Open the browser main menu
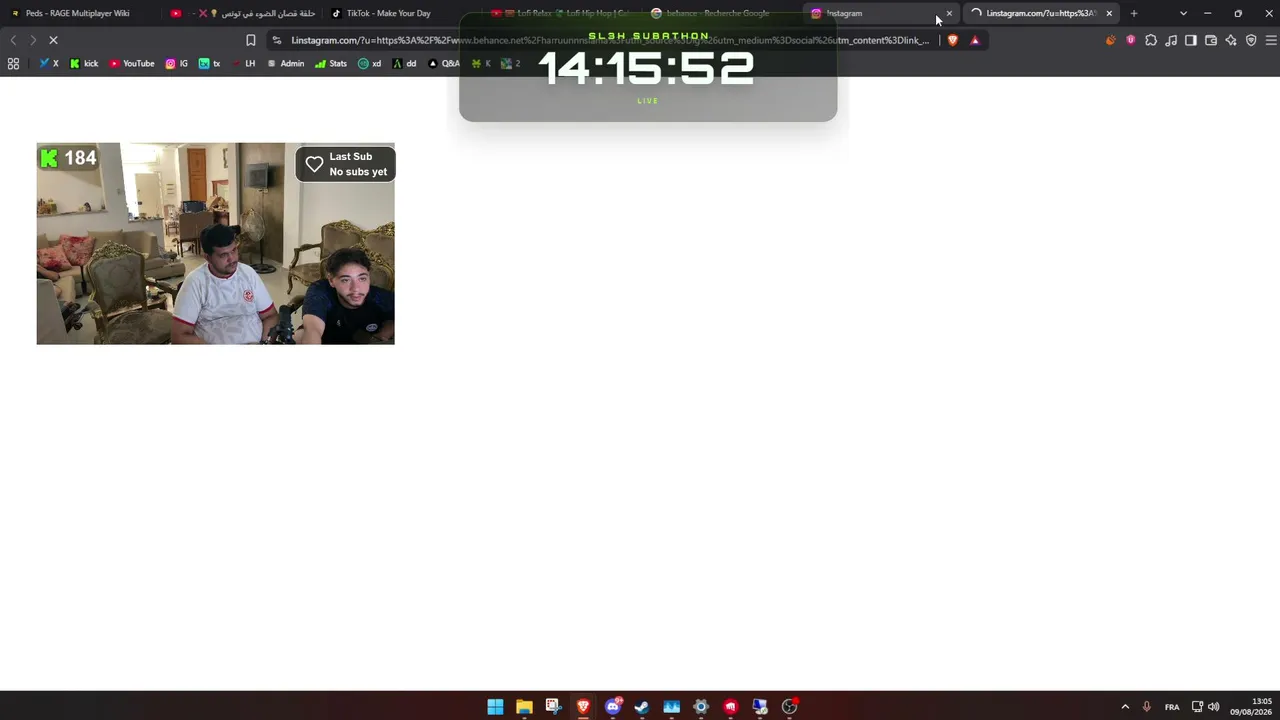1280x720 pixels. [1271, 40]
